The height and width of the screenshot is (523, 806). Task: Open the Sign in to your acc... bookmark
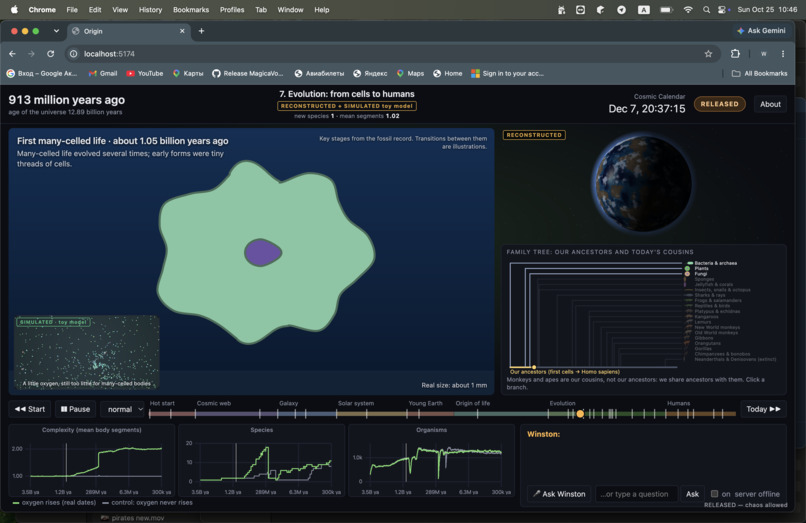pos(507,74)
